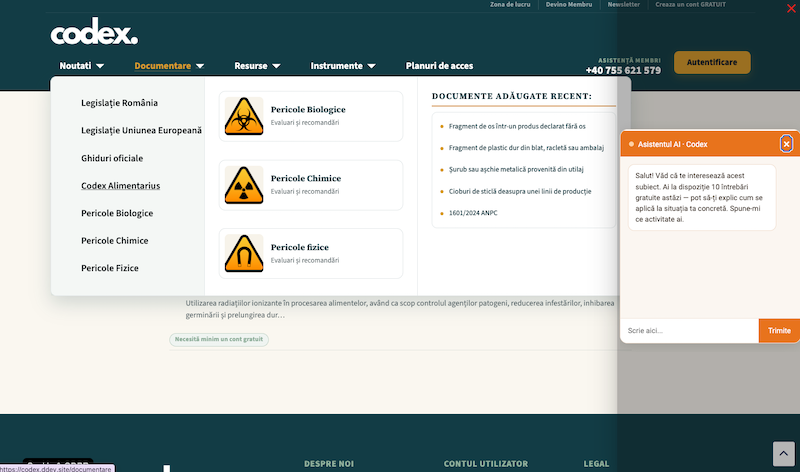This screenshot has width=800, height=472.
Task: Send the chat message with Trimite
Action: pyautogui.click(x=779, y=331)
